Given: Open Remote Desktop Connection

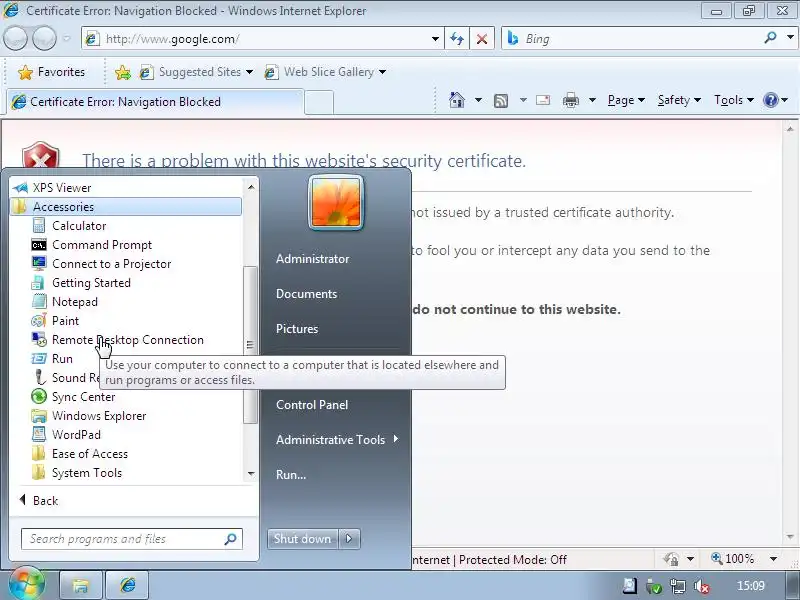Looking at the screenshot, I should click(128, 340).
